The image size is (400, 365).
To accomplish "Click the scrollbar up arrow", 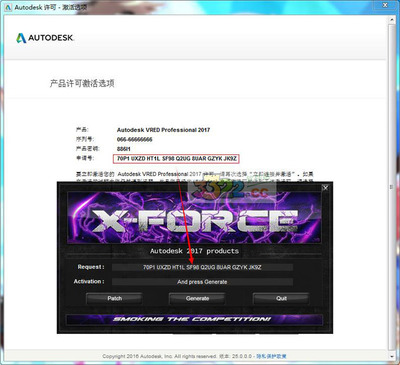I will click(x=392, y=20).
